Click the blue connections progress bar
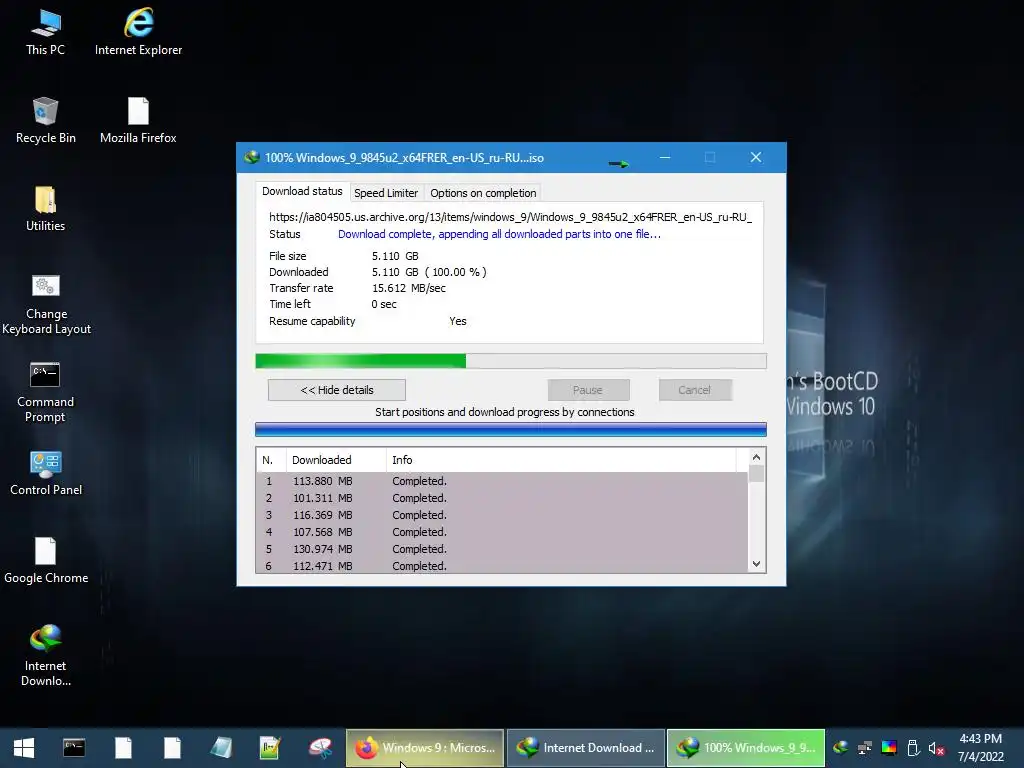1024x768 pixels. 511,429
